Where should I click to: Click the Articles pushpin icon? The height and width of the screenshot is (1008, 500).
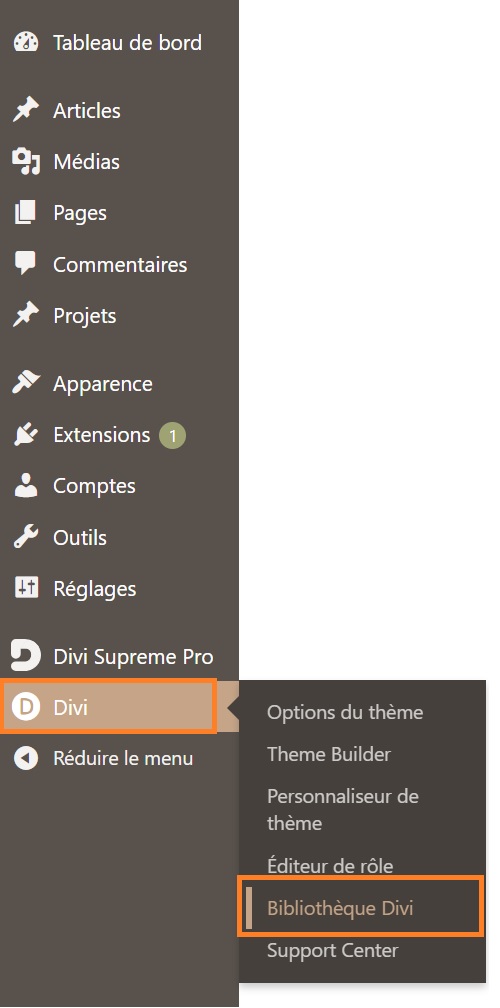(x=26, y=111)
